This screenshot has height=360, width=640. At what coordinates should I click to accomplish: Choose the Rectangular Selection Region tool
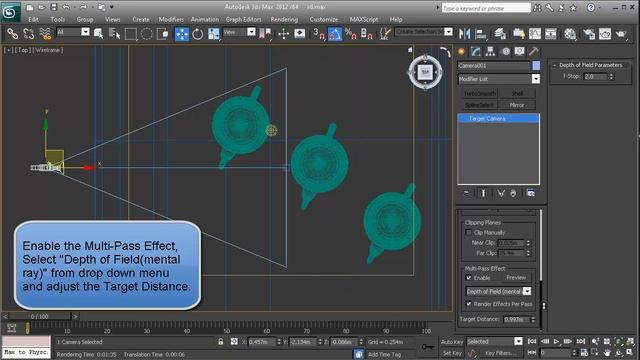[131, 33]
